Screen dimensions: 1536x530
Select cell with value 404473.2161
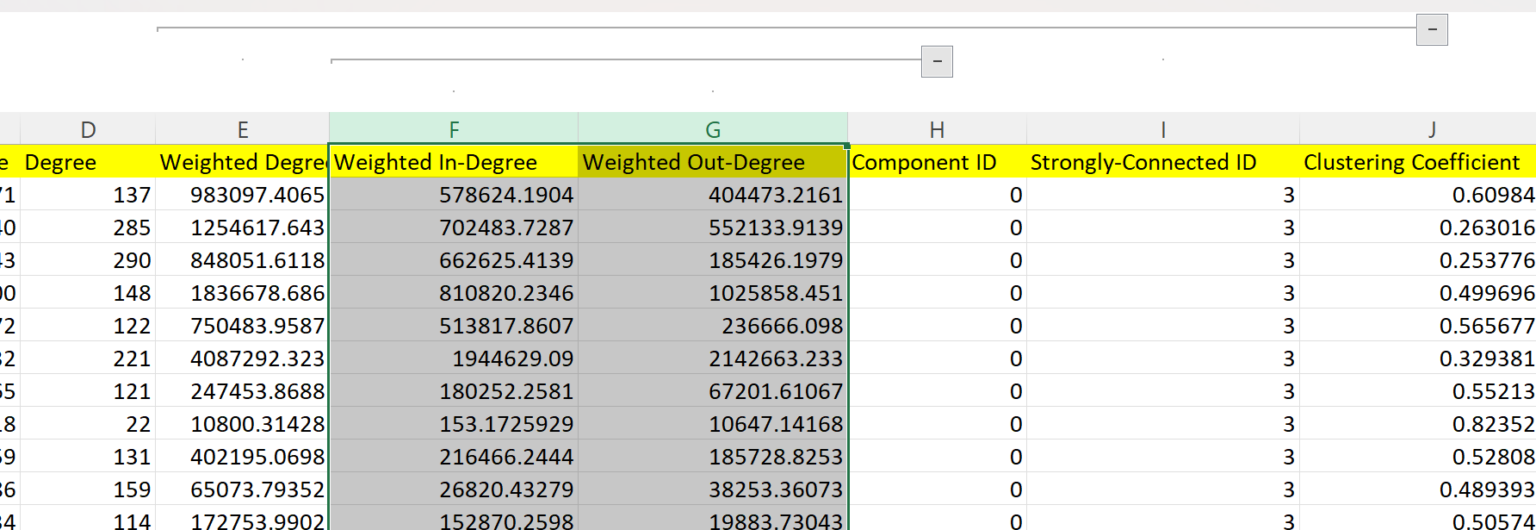[713, 195]
